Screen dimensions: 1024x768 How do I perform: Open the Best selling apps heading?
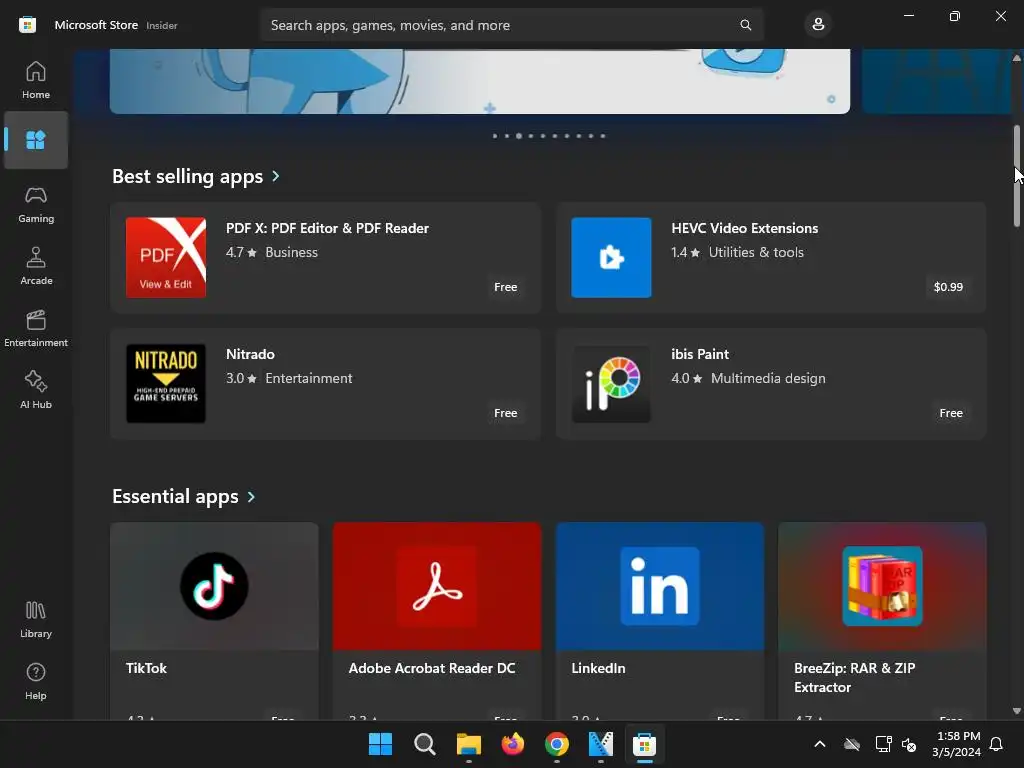[187, 176]
